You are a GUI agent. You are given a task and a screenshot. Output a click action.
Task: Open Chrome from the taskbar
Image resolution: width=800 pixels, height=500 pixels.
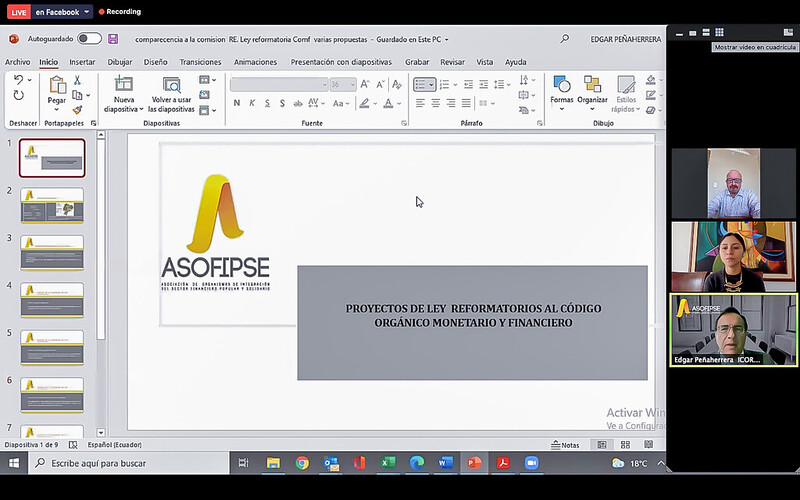[x=302, y=463]
